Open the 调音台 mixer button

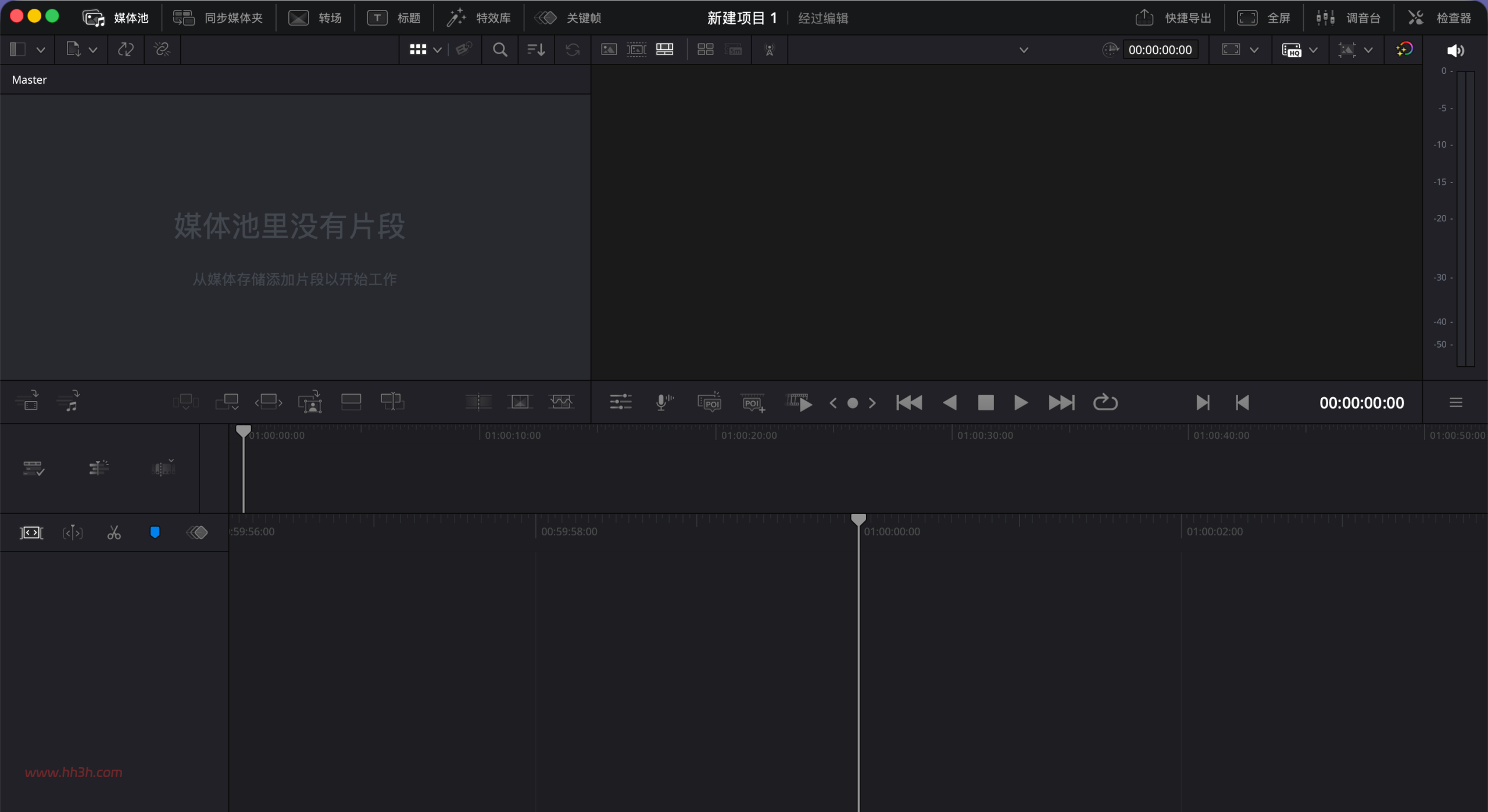point(1348,18)
